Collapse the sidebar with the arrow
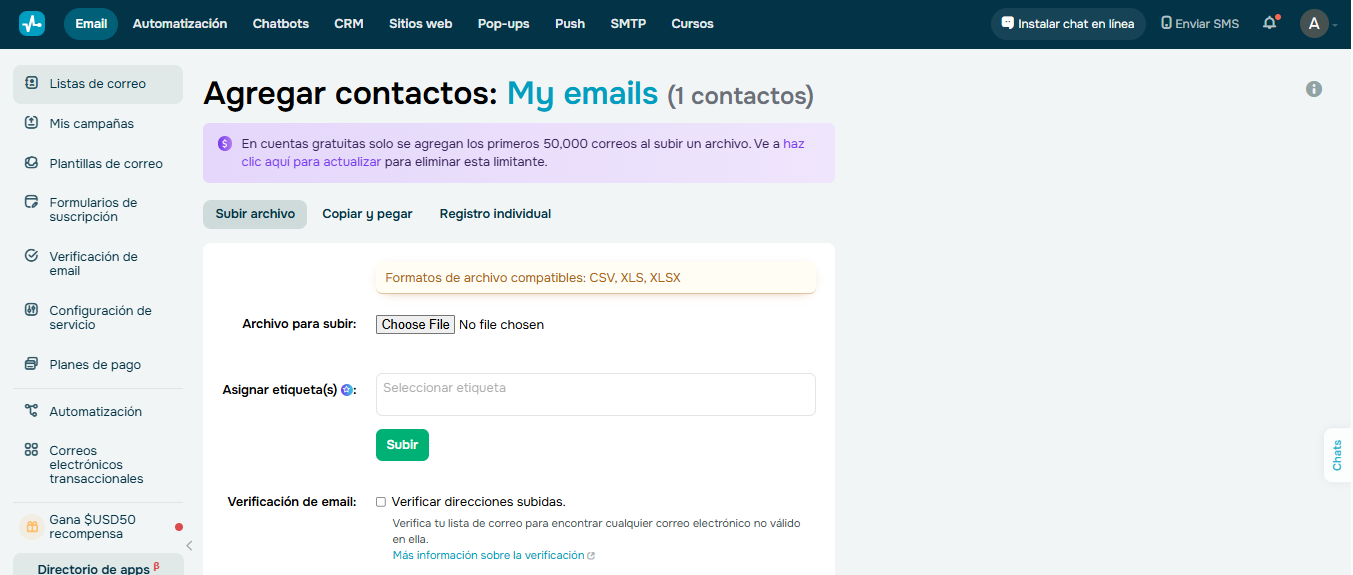The image size is (1353, 575). tap(189, 545)
